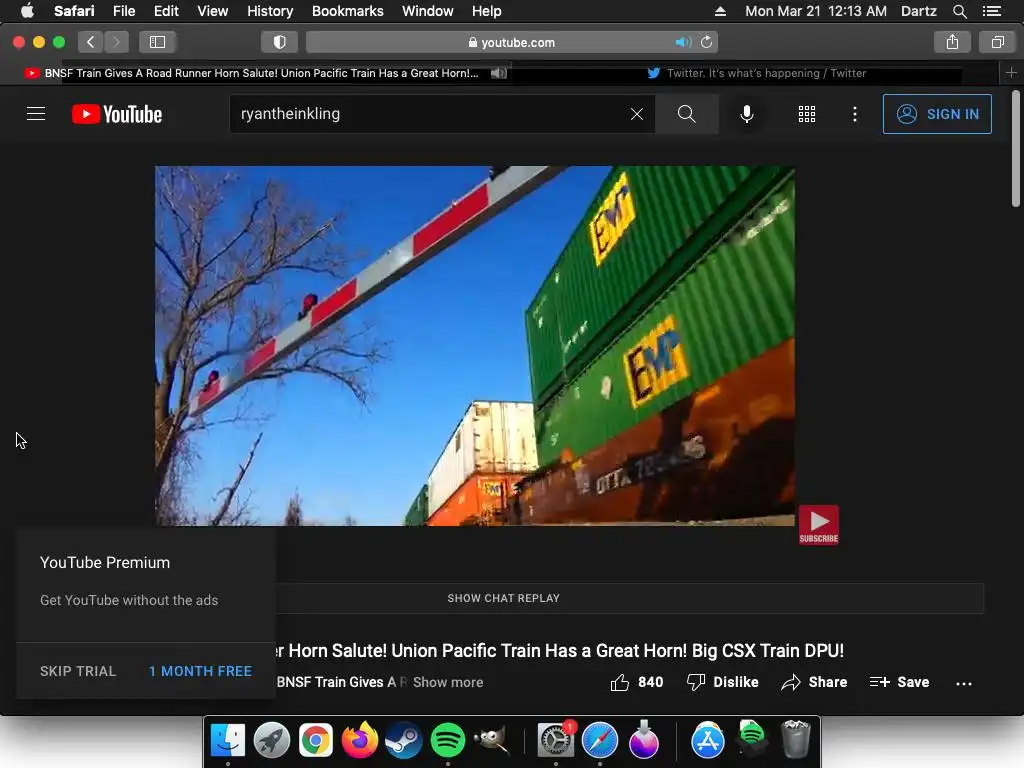
Task: Mute audio via address bar speaker icon
Action: coord(682,42)
